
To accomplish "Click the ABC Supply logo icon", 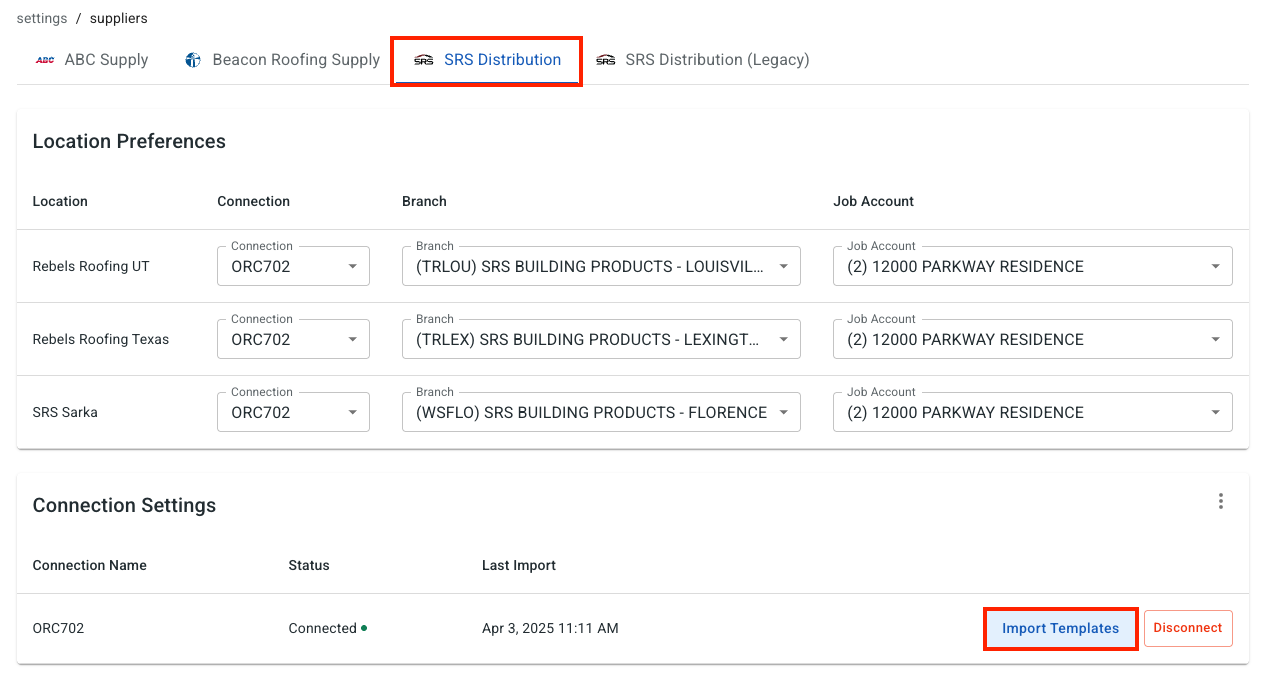I will pos(45,60).
